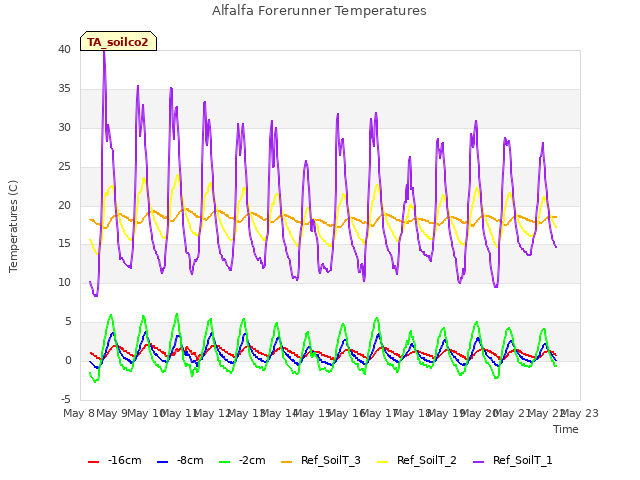The height and width of the screenshot is (480, 640).
Task: Toggle Ref_SoilT_1 legend label
Action: click(x=523, y=460)
